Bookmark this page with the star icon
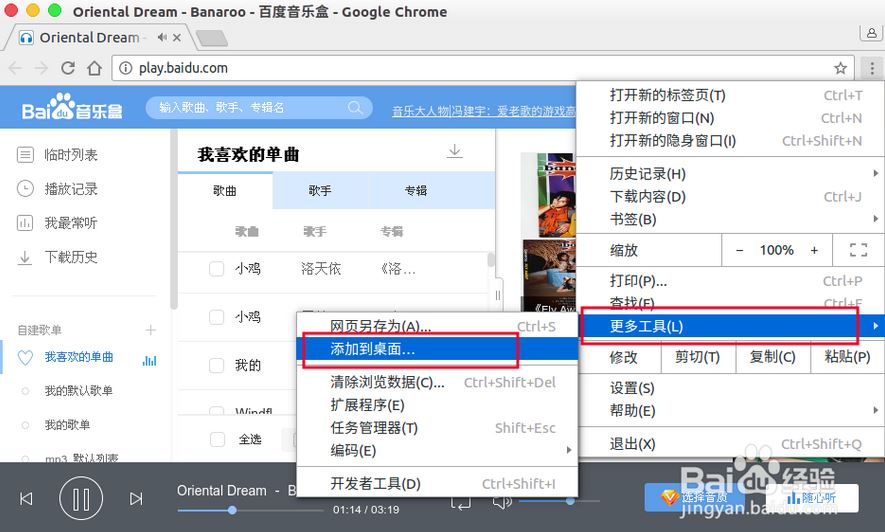 pyautogui.click(x=840, y=68)
